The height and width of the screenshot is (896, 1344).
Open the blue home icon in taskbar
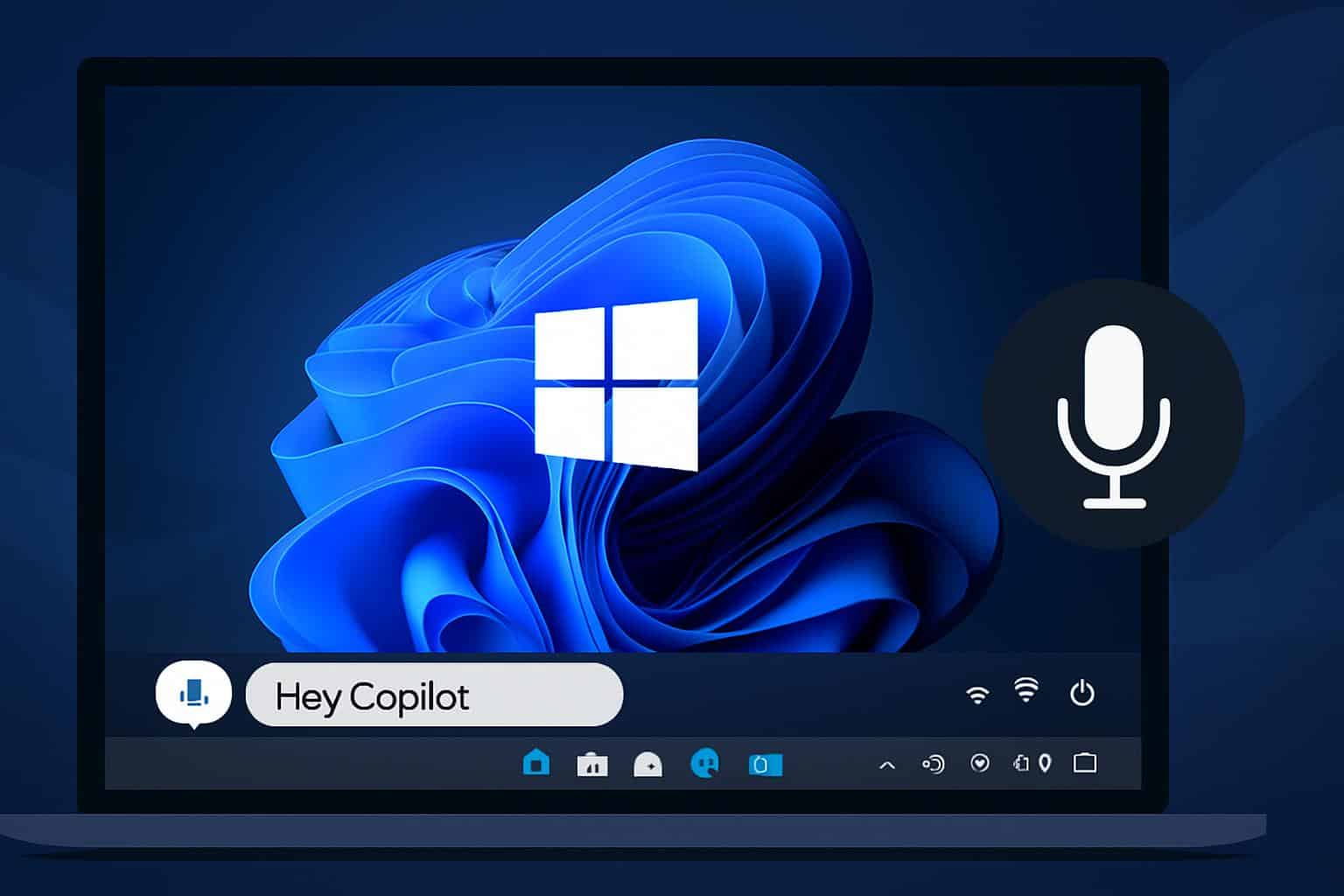pos(535,763)
